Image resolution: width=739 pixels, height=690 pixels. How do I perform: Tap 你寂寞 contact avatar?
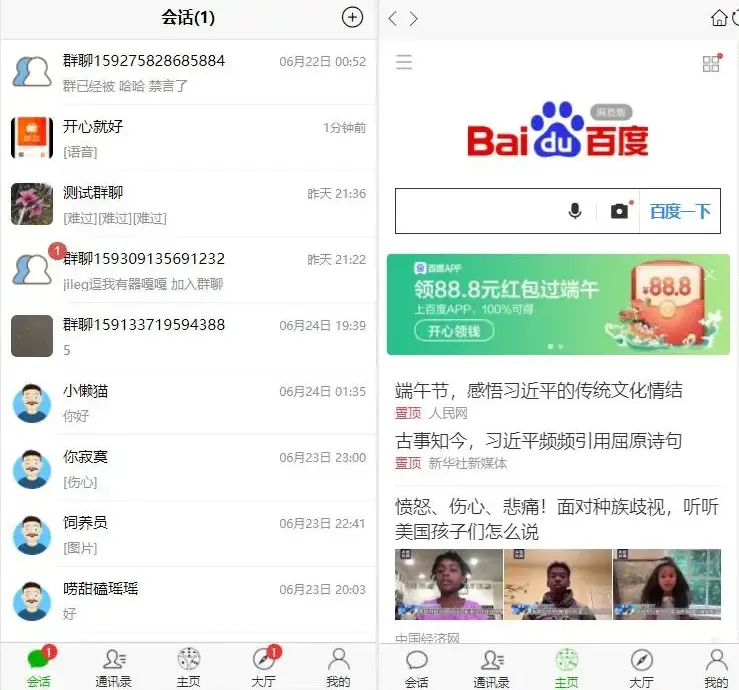[x=32, y=468]
